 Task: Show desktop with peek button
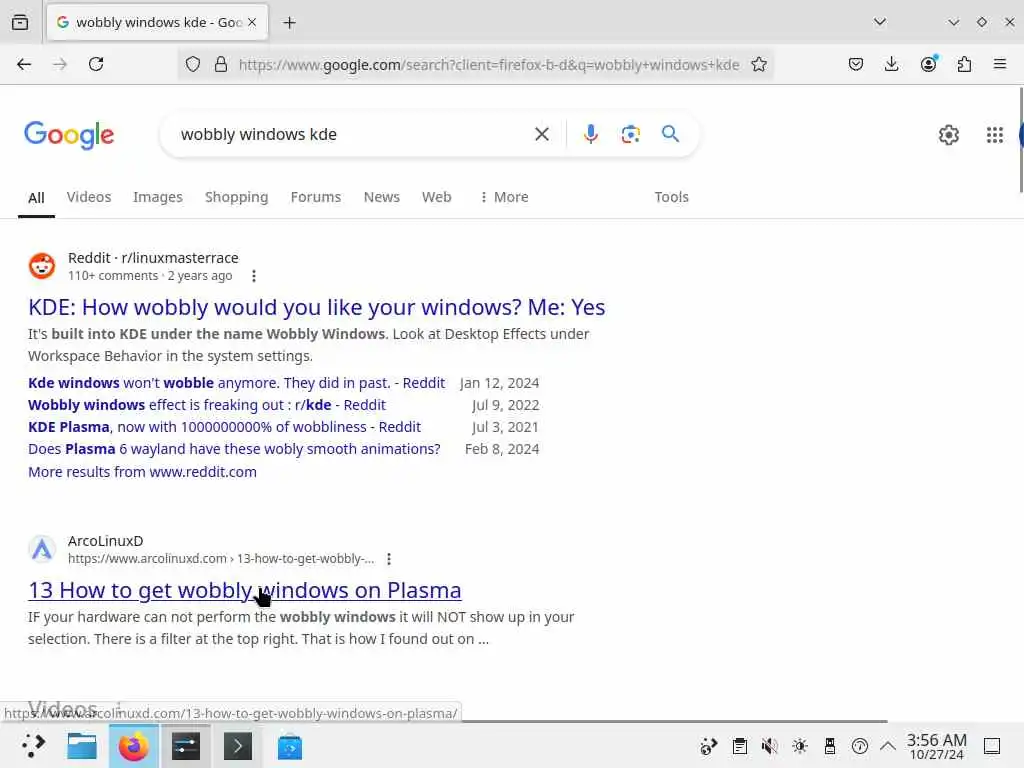(x=991, y=746)
